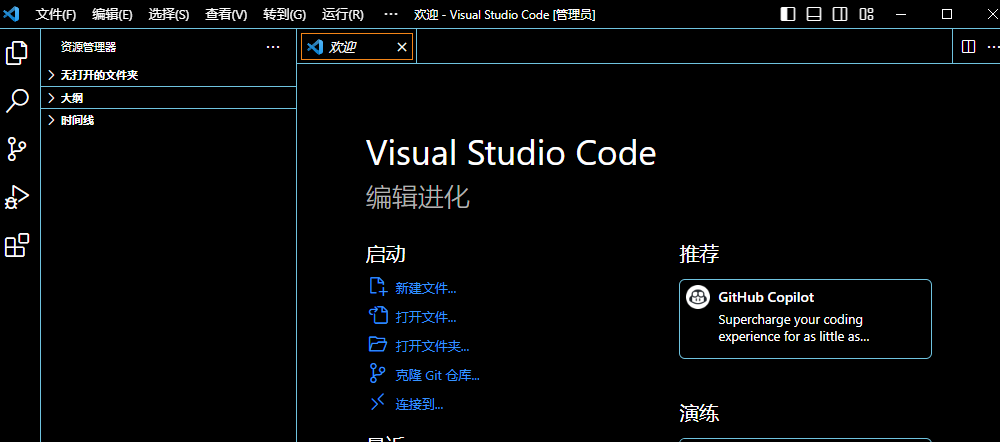Click the 打开文件... link
This screenshot has width=1000, height=442.
tap(425, 317)
